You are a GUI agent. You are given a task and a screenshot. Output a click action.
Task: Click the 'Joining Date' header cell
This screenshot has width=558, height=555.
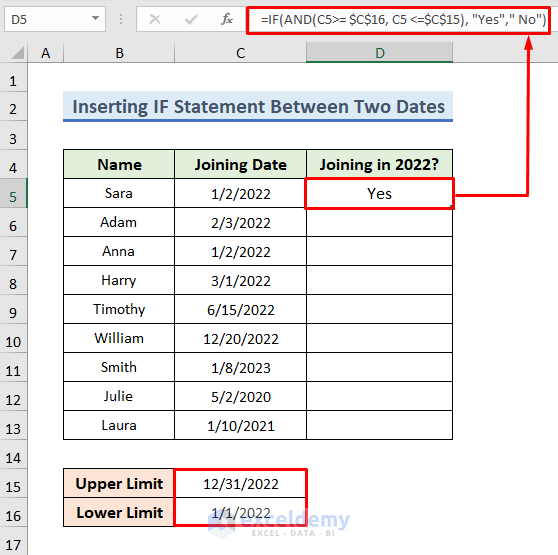[x=241, y=164]
